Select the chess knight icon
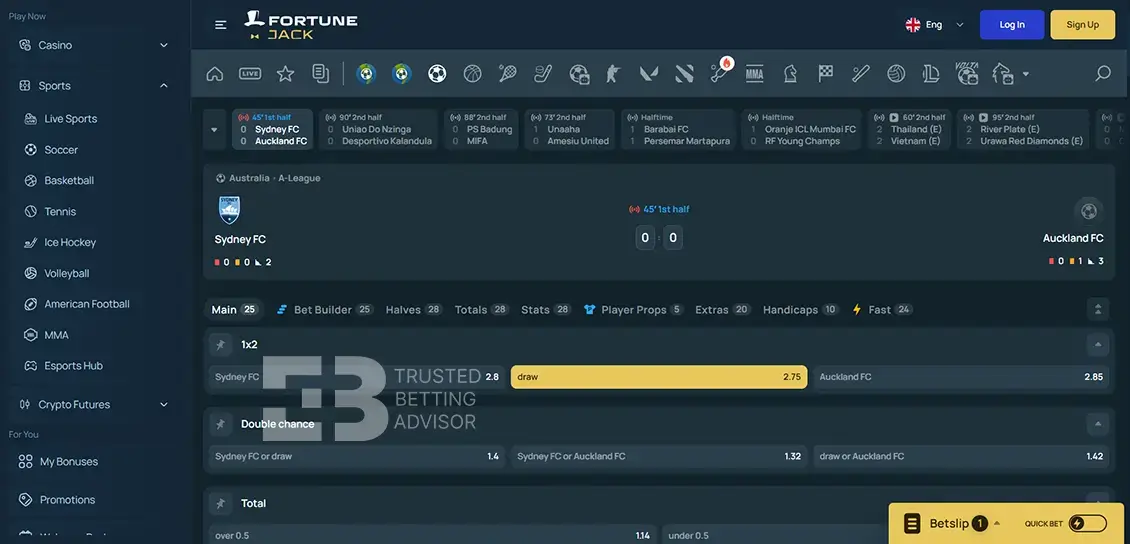 (x=790, y=73)
